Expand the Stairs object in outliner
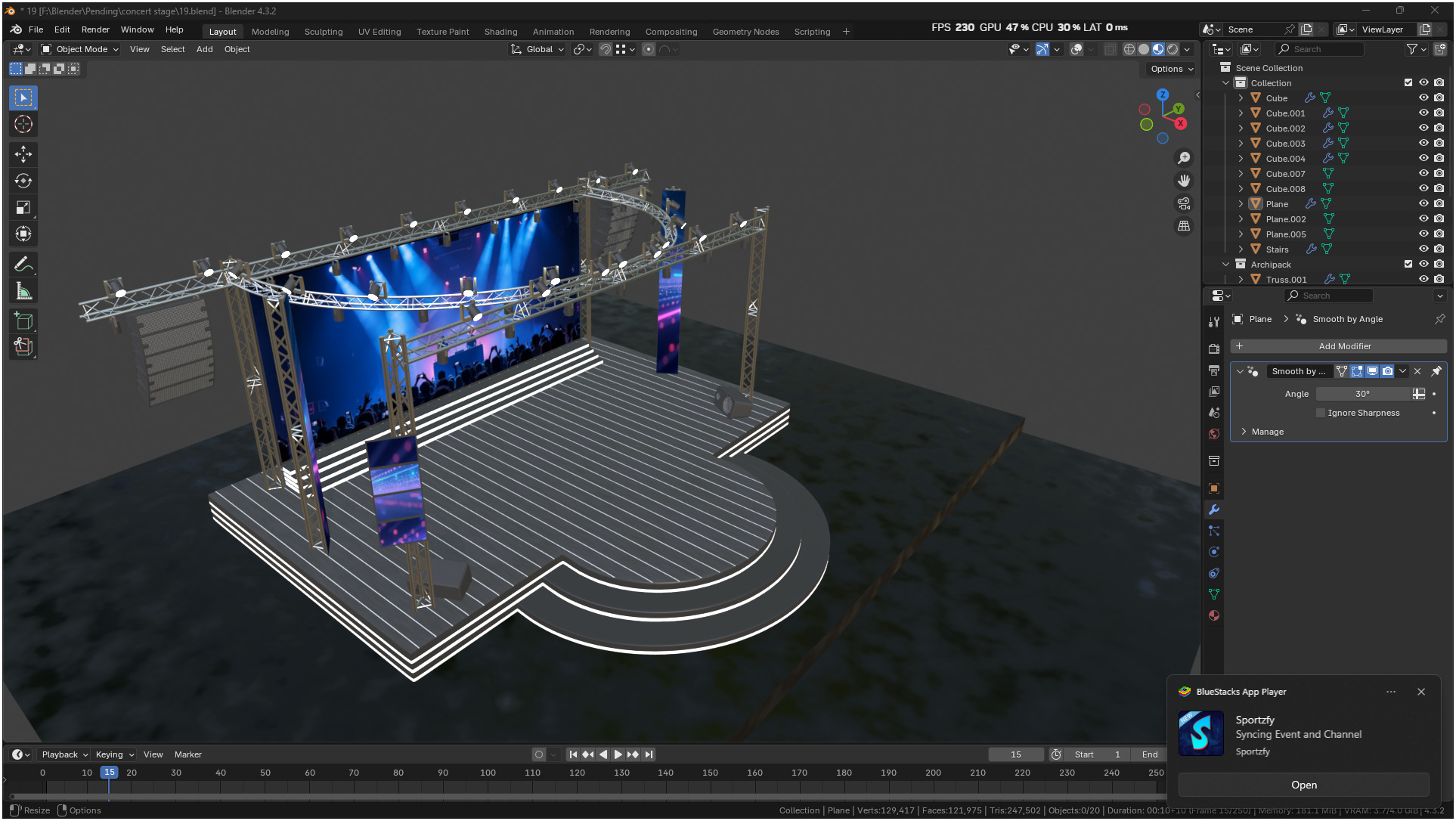1456x821 pixels. (1241, 249)
